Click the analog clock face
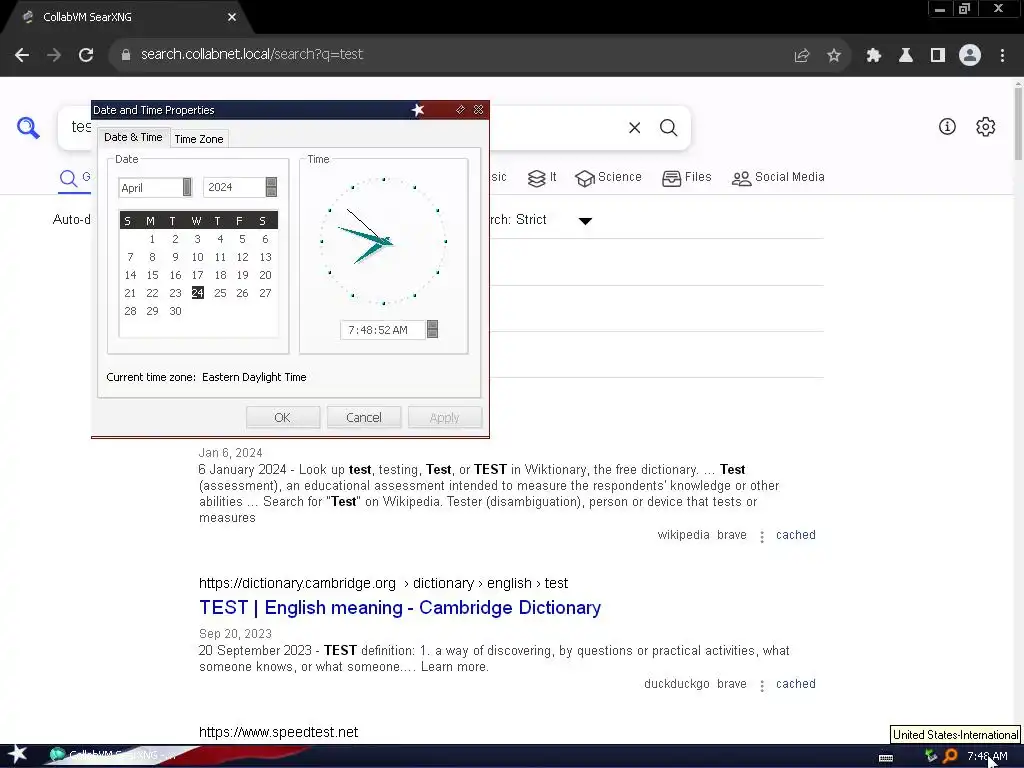This screenshot has height=768, width=1024. [383, 241]
